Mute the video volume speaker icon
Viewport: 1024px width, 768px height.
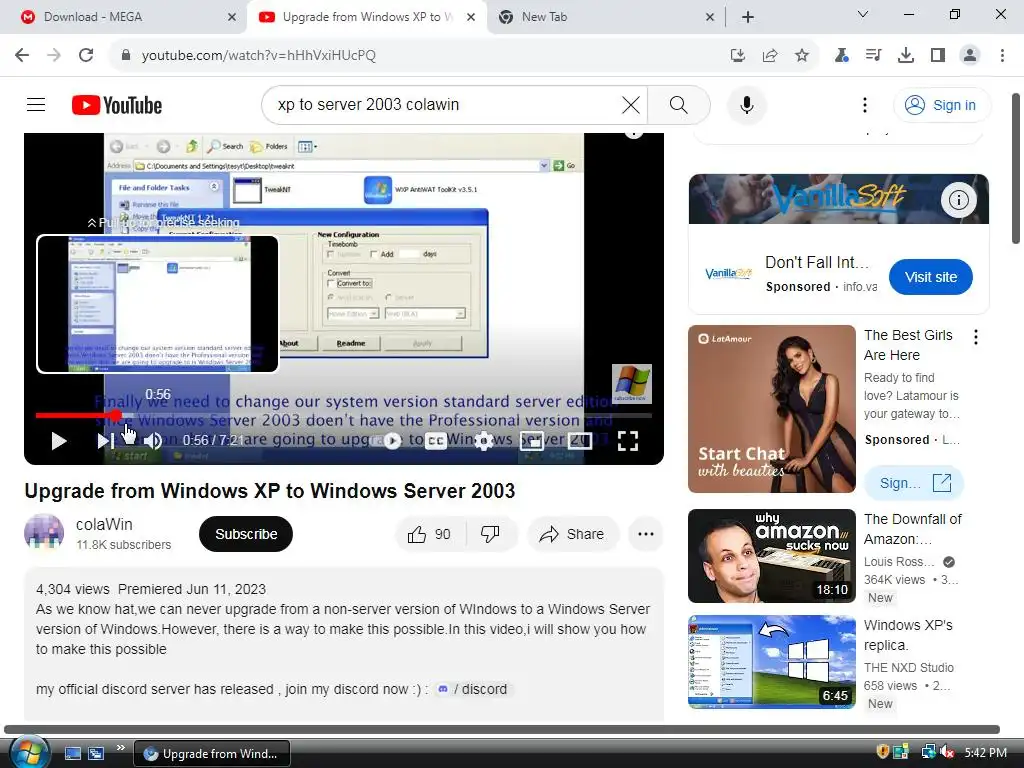pyautogui.click(x=153, y=441)
